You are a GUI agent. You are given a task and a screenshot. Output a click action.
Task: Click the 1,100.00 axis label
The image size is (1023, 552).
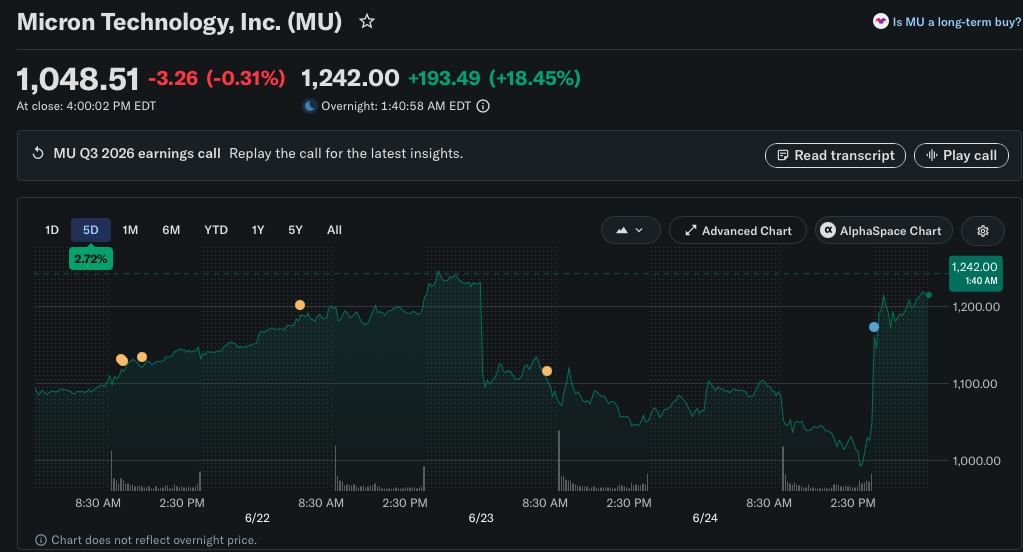(x=975, y=384)
